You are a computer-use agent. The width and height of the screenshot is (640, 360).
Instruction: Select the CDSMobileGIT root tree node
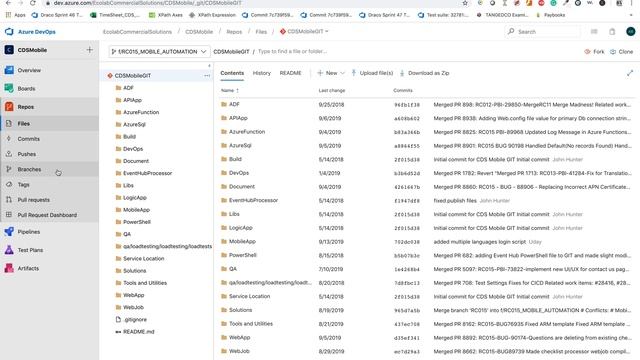[133, 76]
